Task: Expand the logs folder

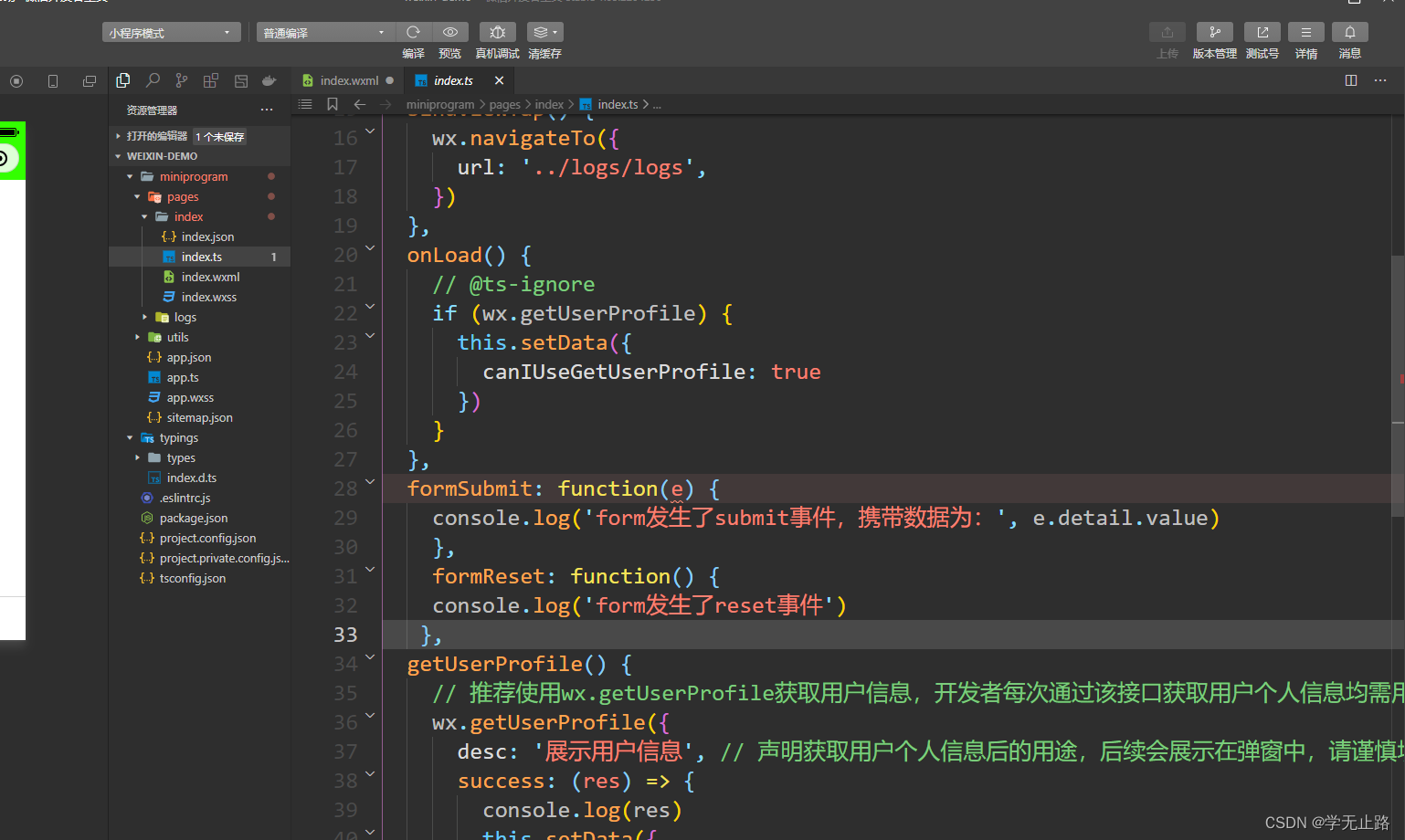Action: (x=144, y=317)
